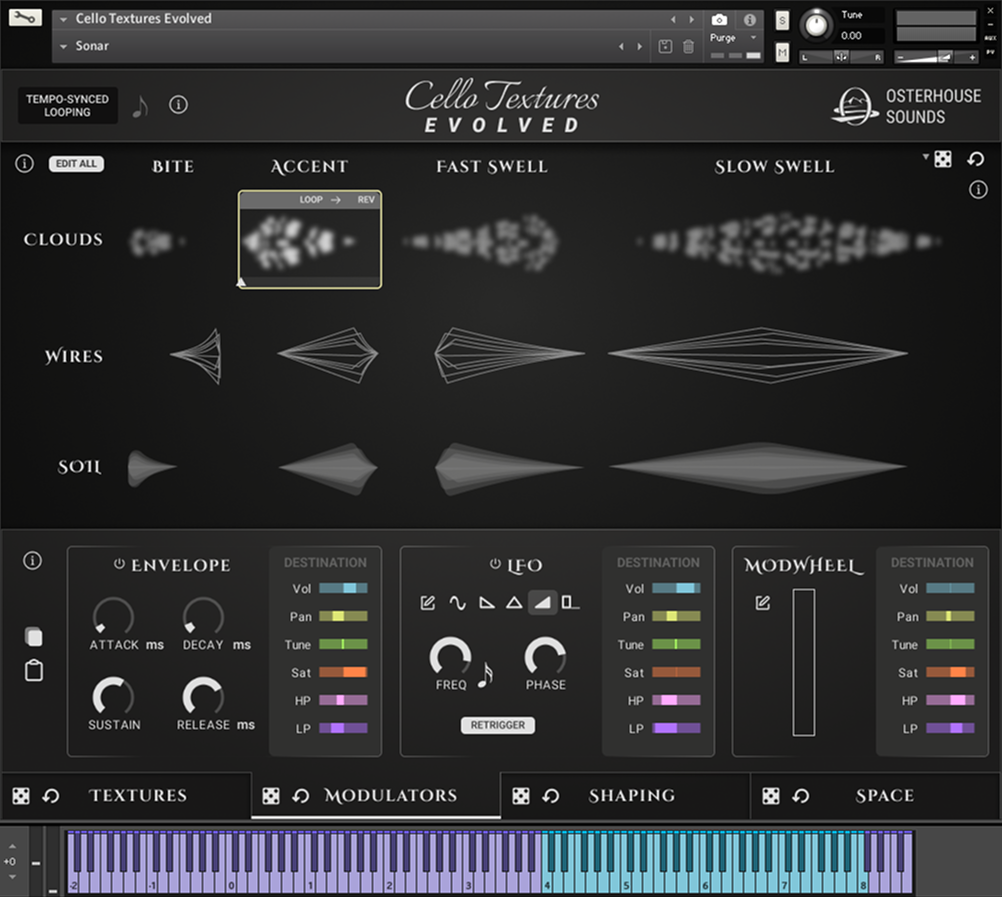The width and height of the screenshot is (1002, 897).
Task: Open the Sonar preset dropdown
Action: [64, 46]
